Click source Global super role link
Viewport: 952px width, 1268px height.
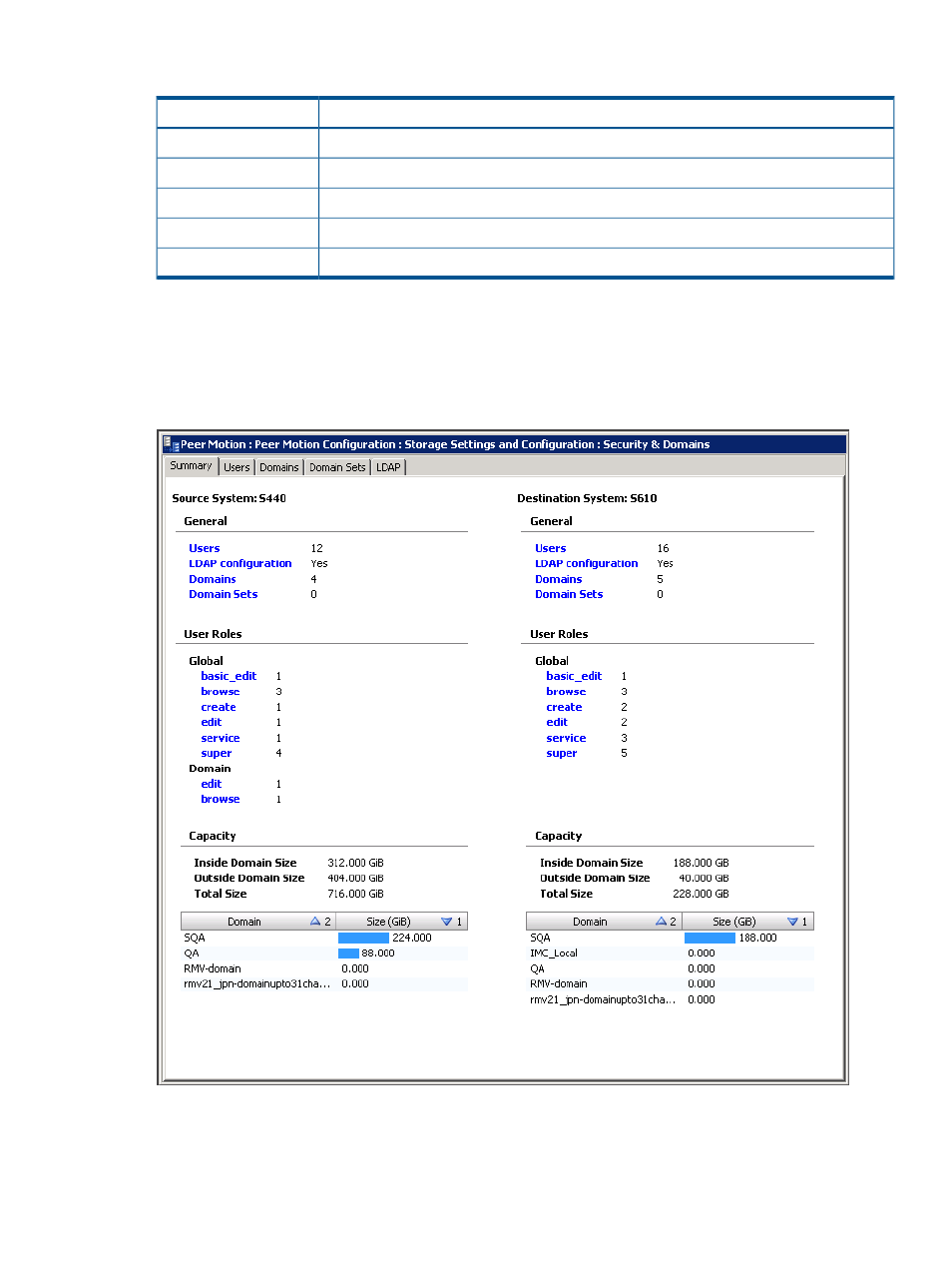(x=217, y=753)
